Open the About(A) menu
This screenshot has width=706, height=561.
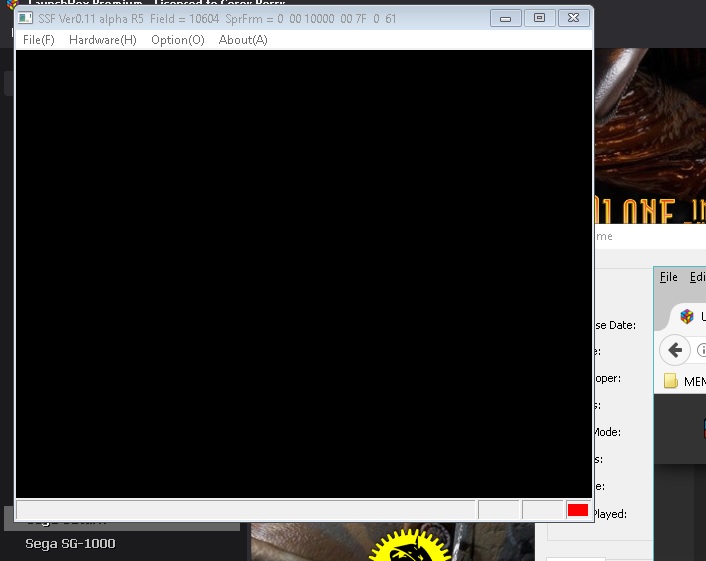click(243, 40)
